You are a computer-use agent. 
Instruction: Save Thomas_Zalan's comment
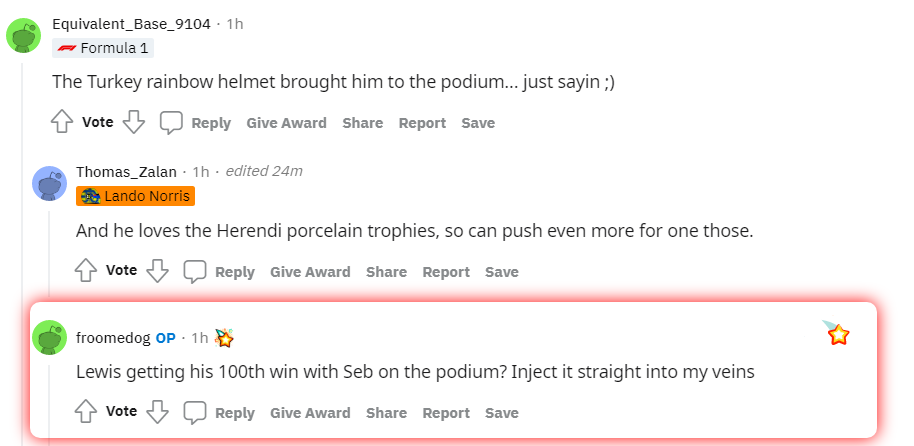tap(502, 272)
